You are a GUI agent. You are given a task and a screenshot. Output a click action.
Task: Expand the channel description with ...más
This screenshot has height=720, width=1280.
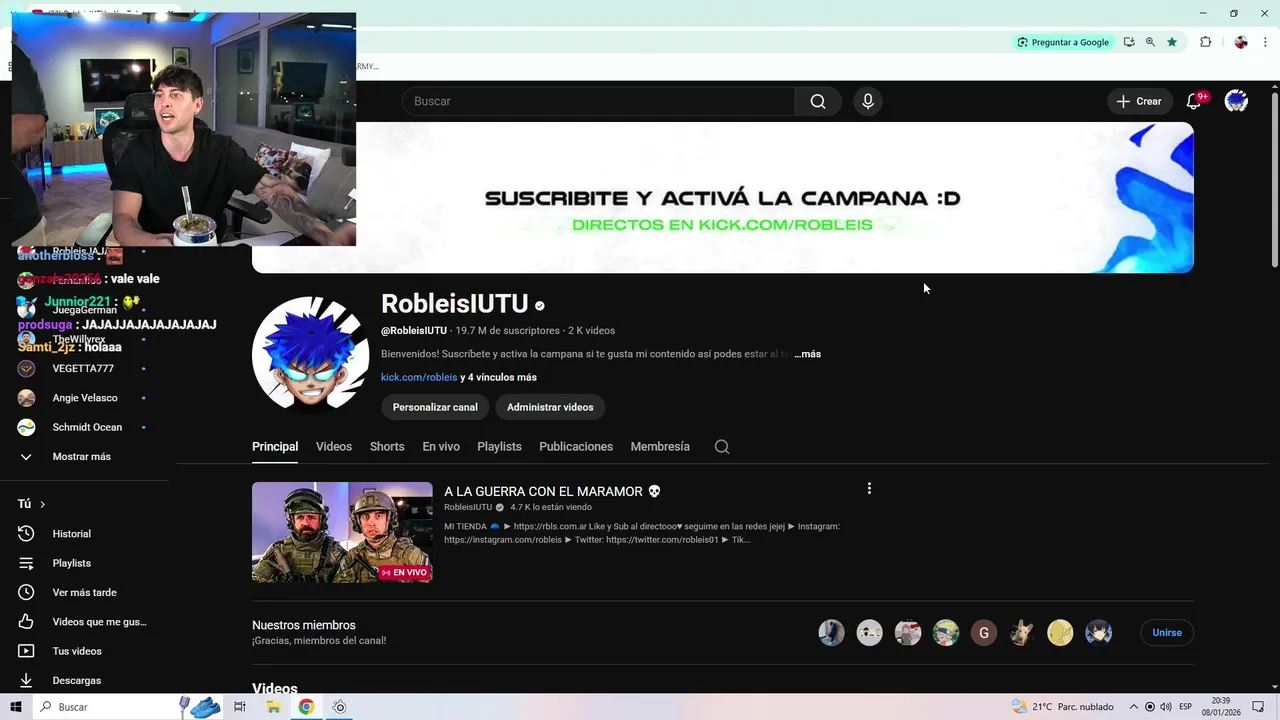(x=807, y=354)
